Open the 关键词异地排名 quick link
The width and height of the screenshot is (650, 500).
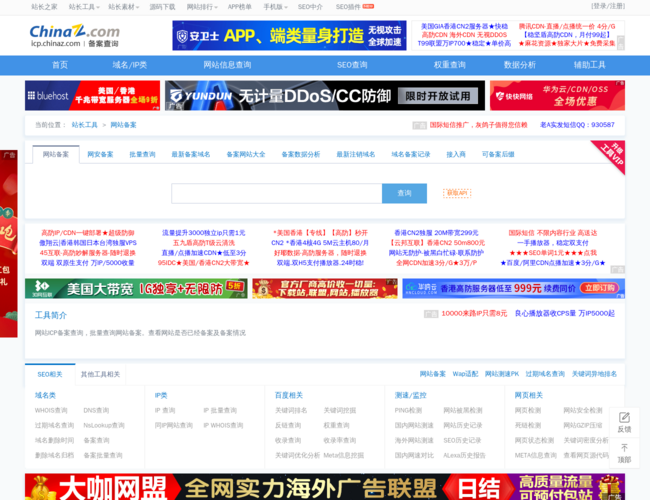[x=594, y=374]
